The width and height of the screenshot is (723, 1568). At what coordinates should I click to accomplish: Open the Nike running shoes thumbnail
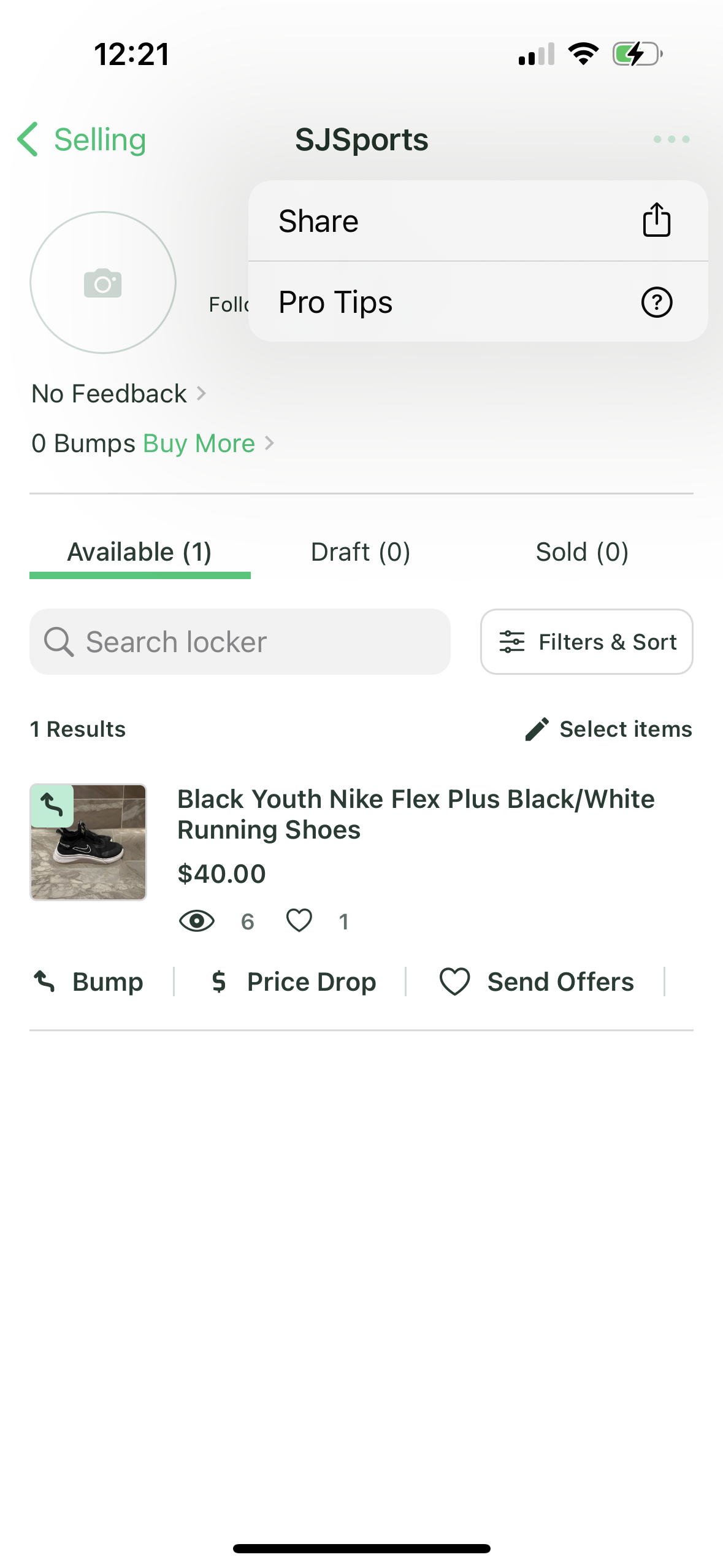coord(88,842)
